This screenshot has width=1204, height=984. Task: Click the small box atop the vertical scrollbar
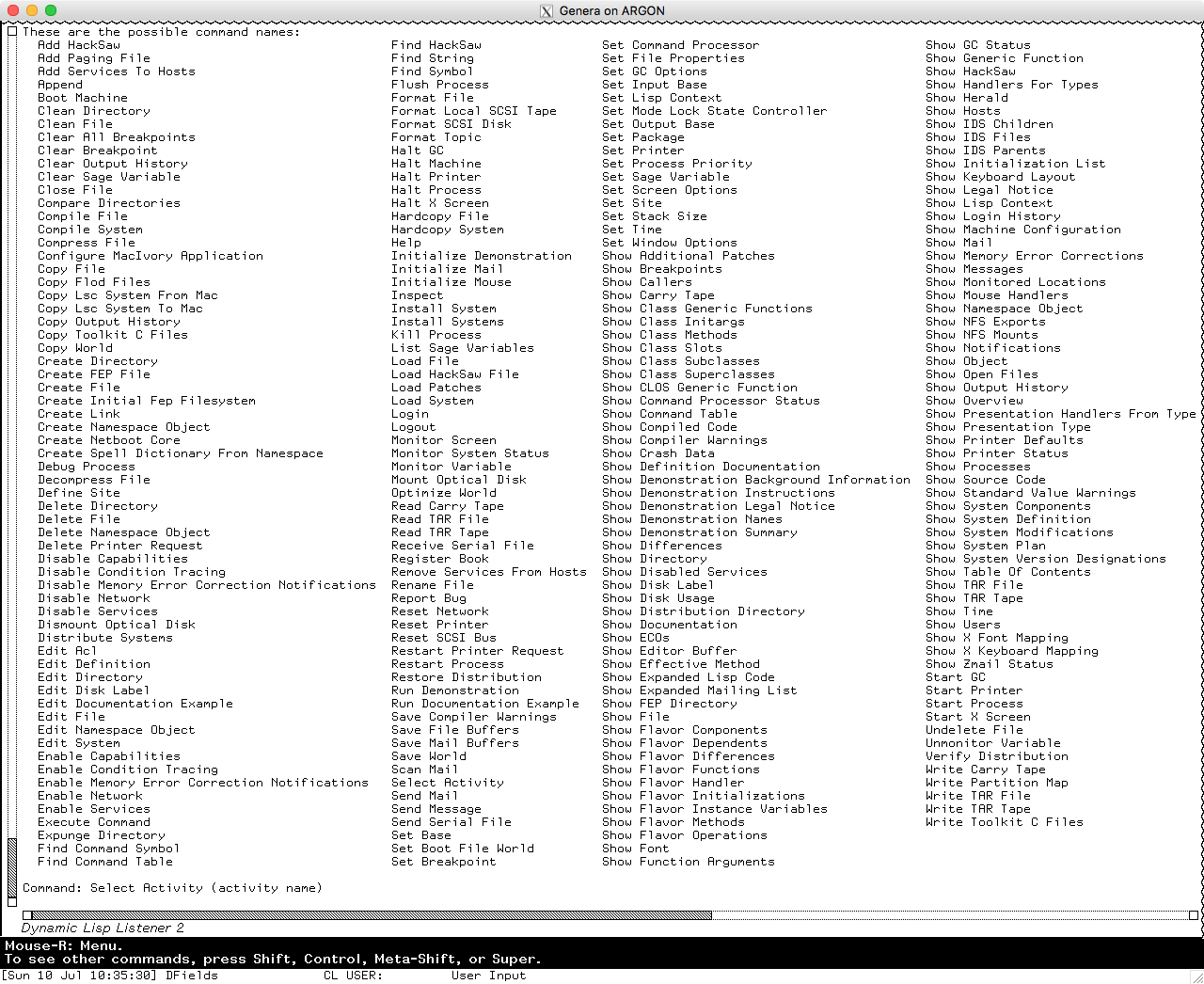coord(12,31)
